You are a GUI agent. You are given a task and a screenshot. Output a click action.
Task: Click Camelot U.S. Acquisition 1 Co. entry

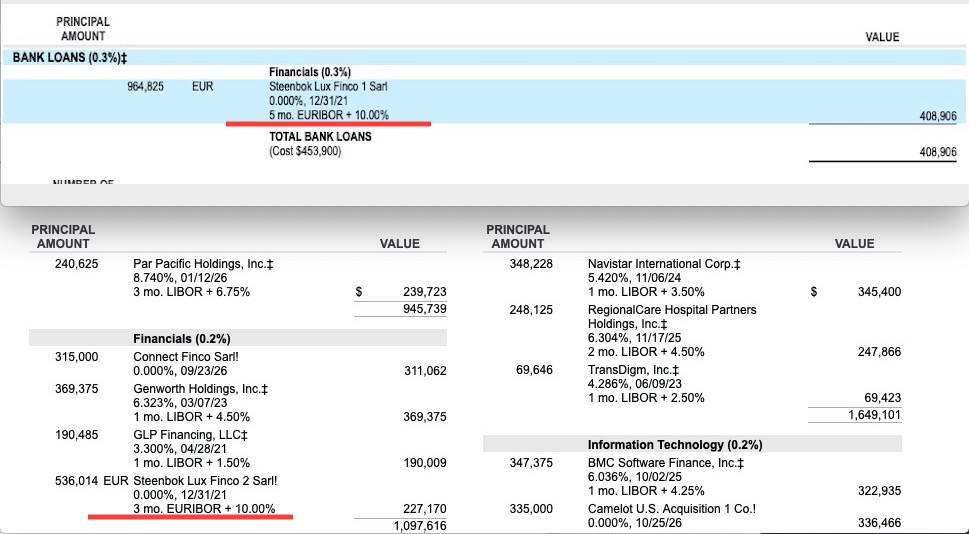click(672, 508)
